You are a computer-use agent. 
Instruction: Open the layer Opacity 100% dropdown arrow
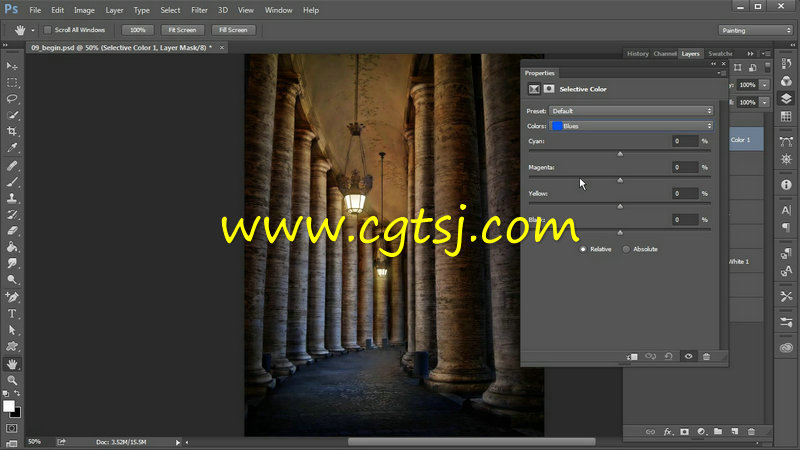[x=764, y=85]
